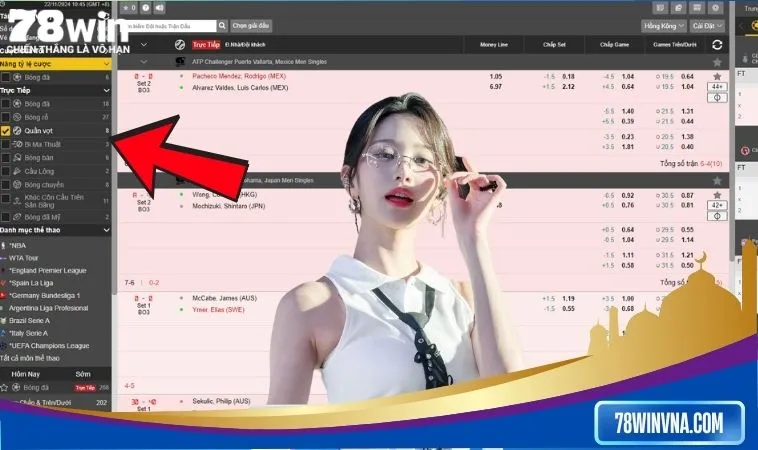Click the Bóng bàn table tennis icon
The height and width of the screenshot is (450, 758).
(x=17, y=158)
